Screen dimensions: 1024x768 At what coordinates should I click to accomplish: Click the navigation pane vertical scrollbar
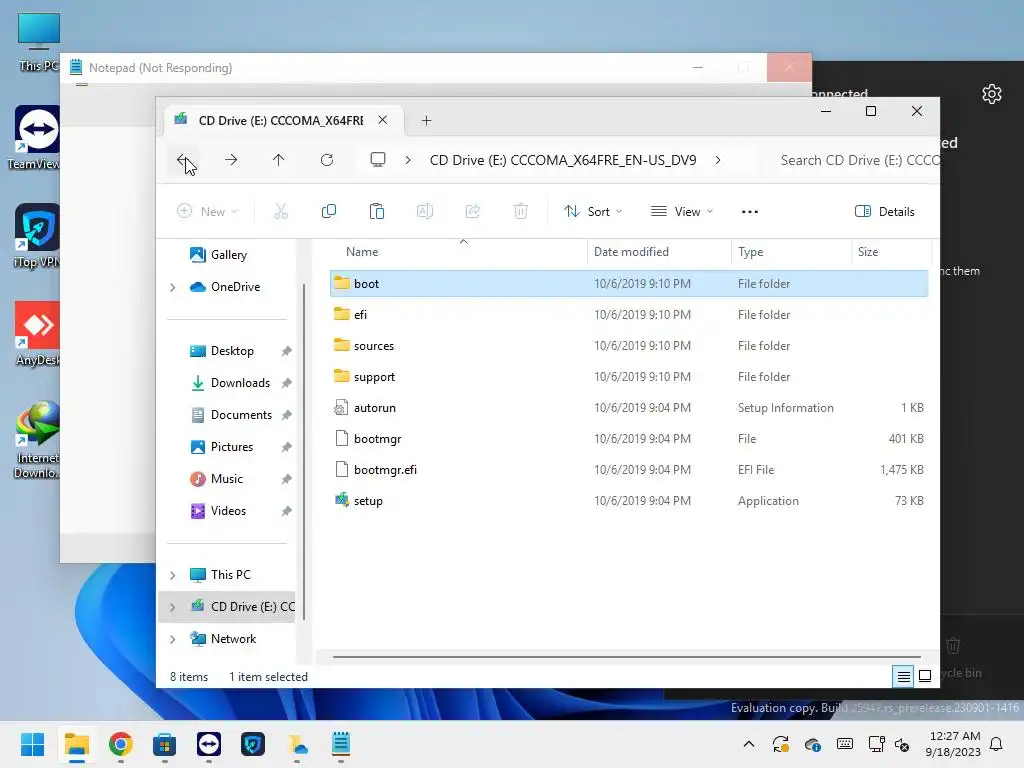point(304,451)
